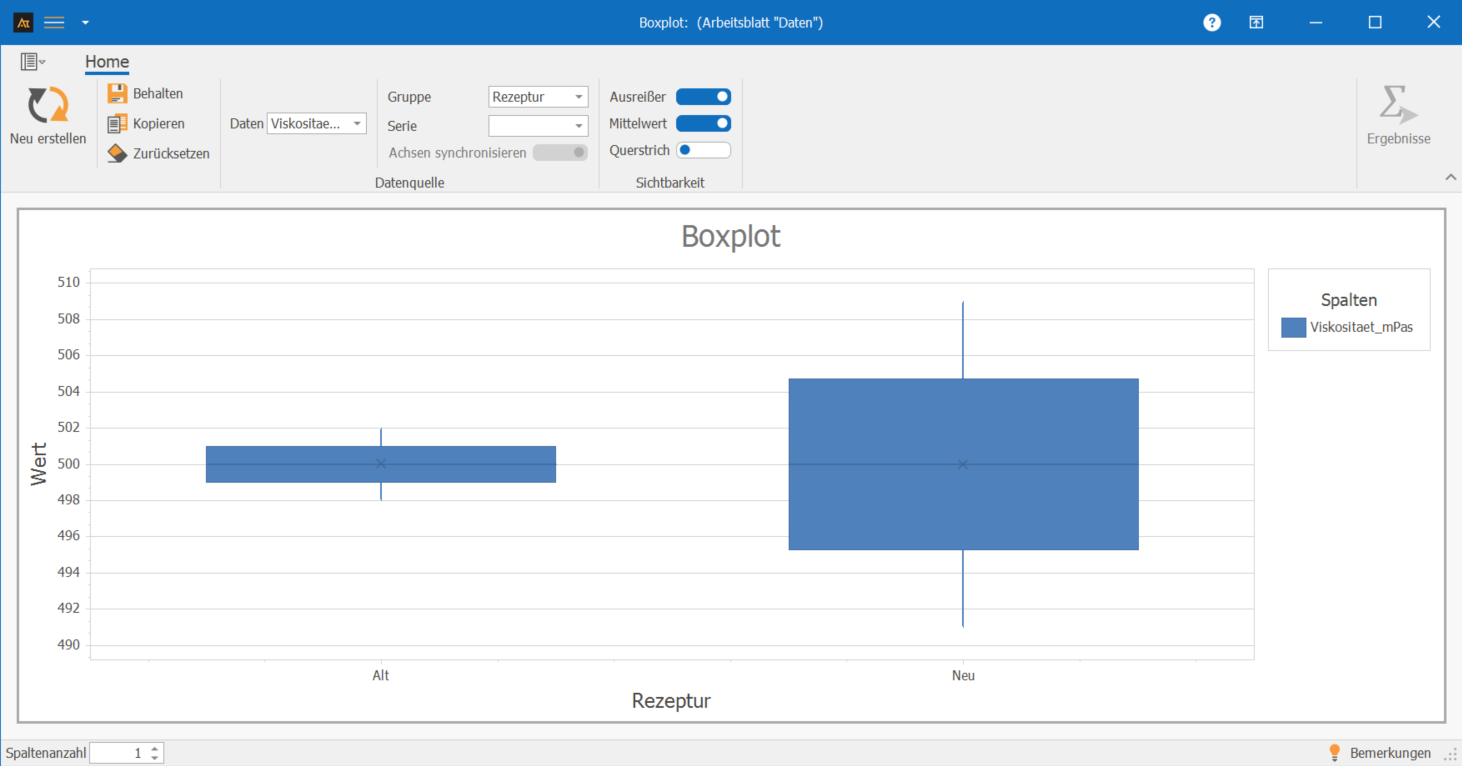1462x766 pixels.
Task: Click the Behalten save icon
Action: click(117, 94)
